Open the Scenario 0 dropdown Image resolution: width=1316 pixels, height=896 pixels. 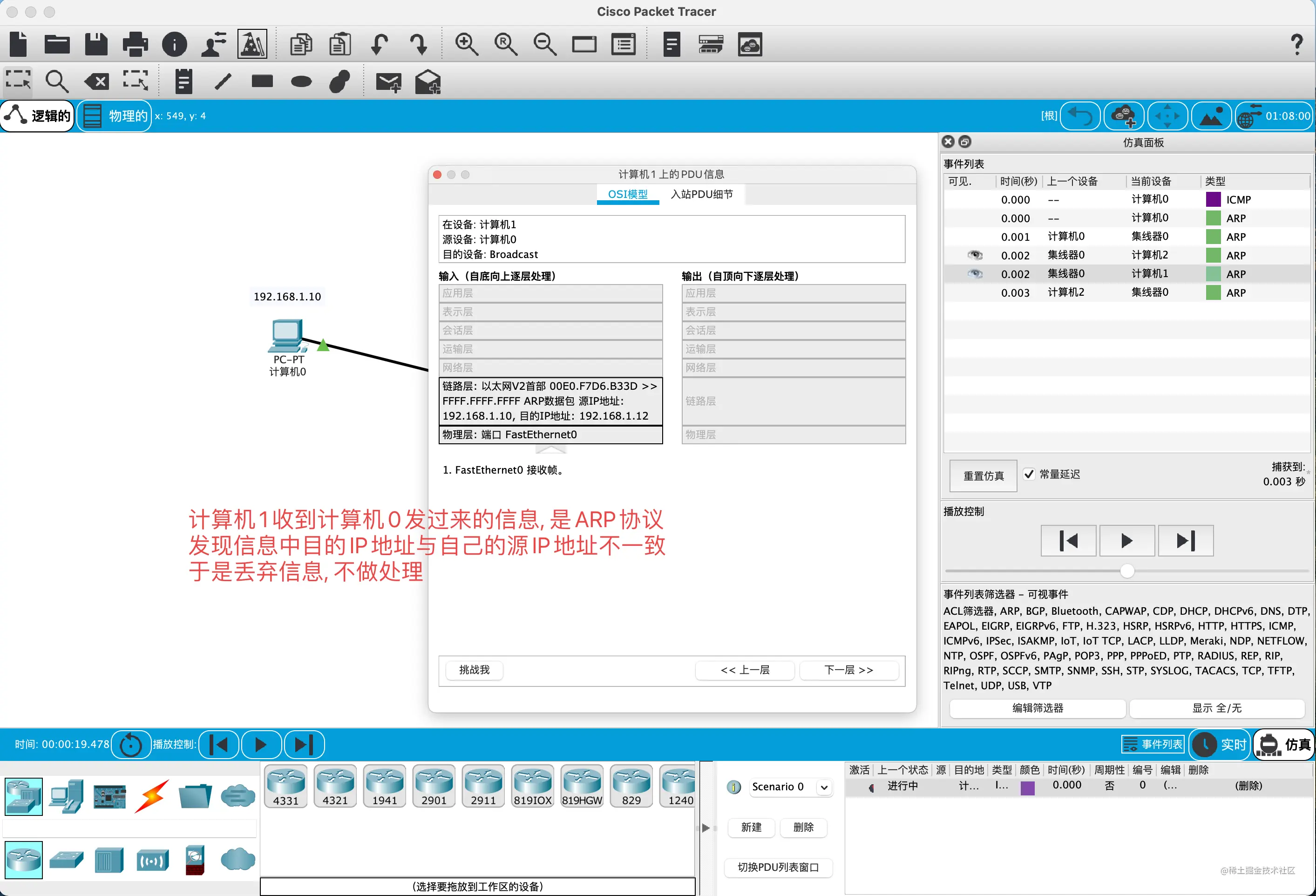(791, 787)
